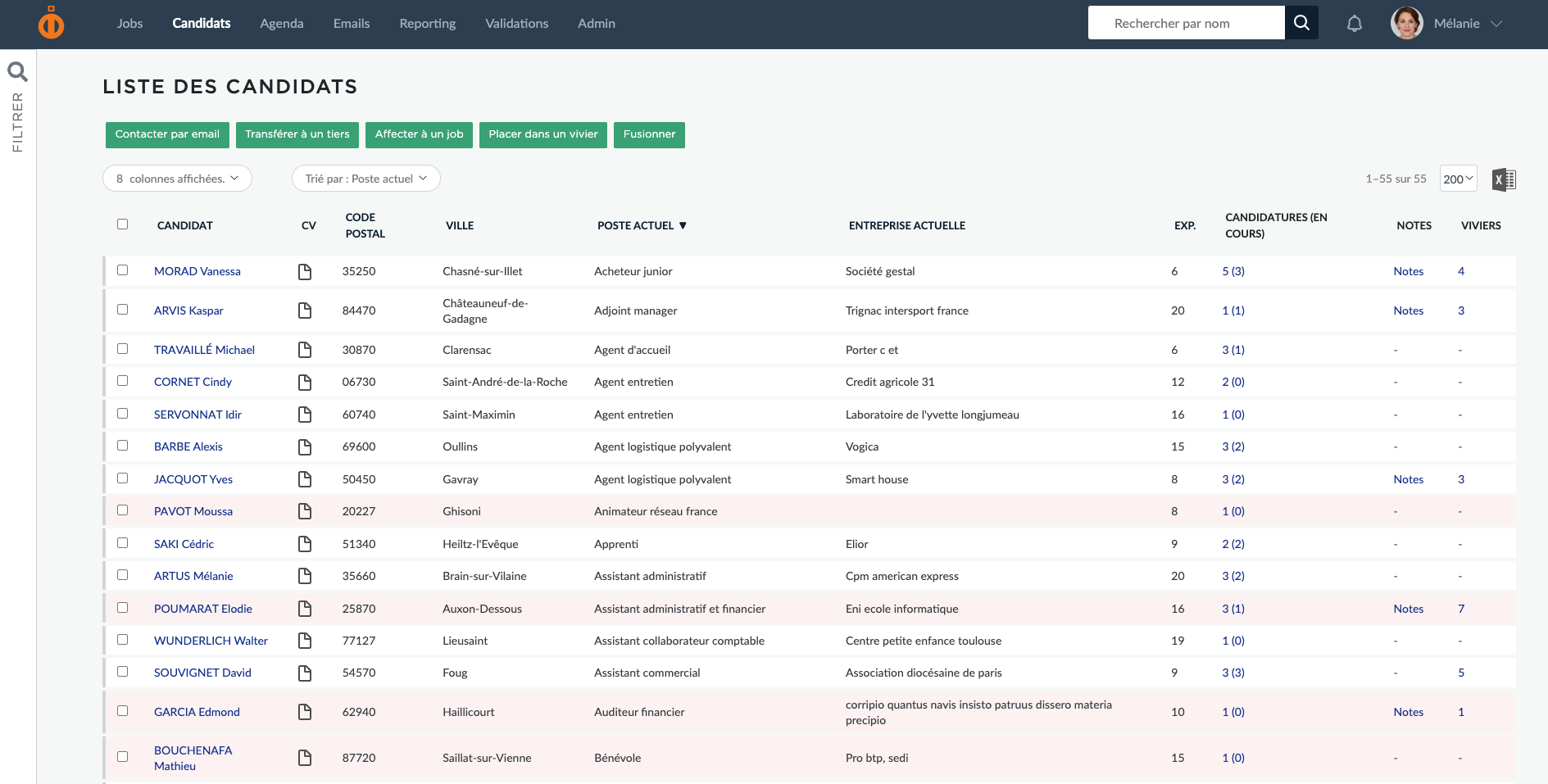Click the 'Rechercher par nom' search field
Screen dimensions: 1548x784
pyautogui.click(x=1187, y=23)
